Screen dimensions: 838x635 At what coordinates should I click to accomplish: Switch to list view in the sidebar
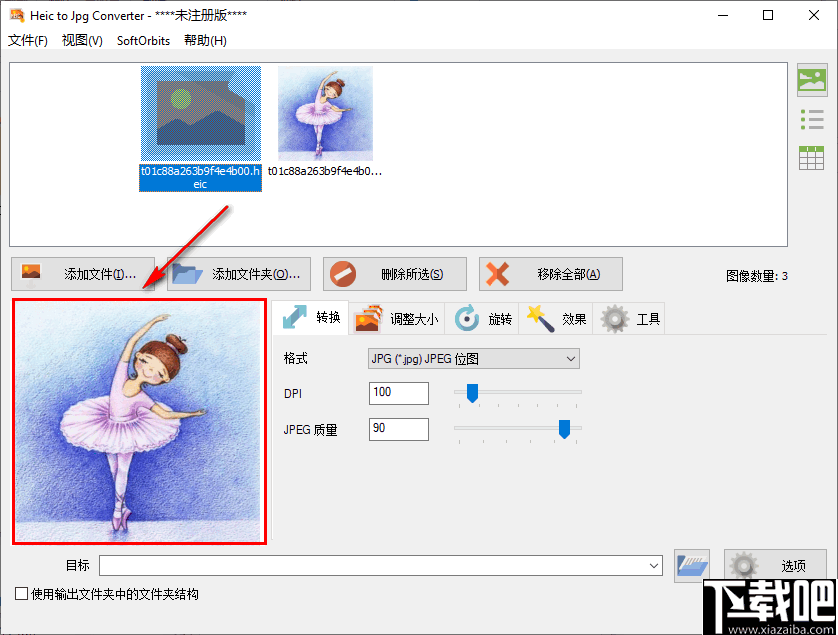click(x=812, y=118)
